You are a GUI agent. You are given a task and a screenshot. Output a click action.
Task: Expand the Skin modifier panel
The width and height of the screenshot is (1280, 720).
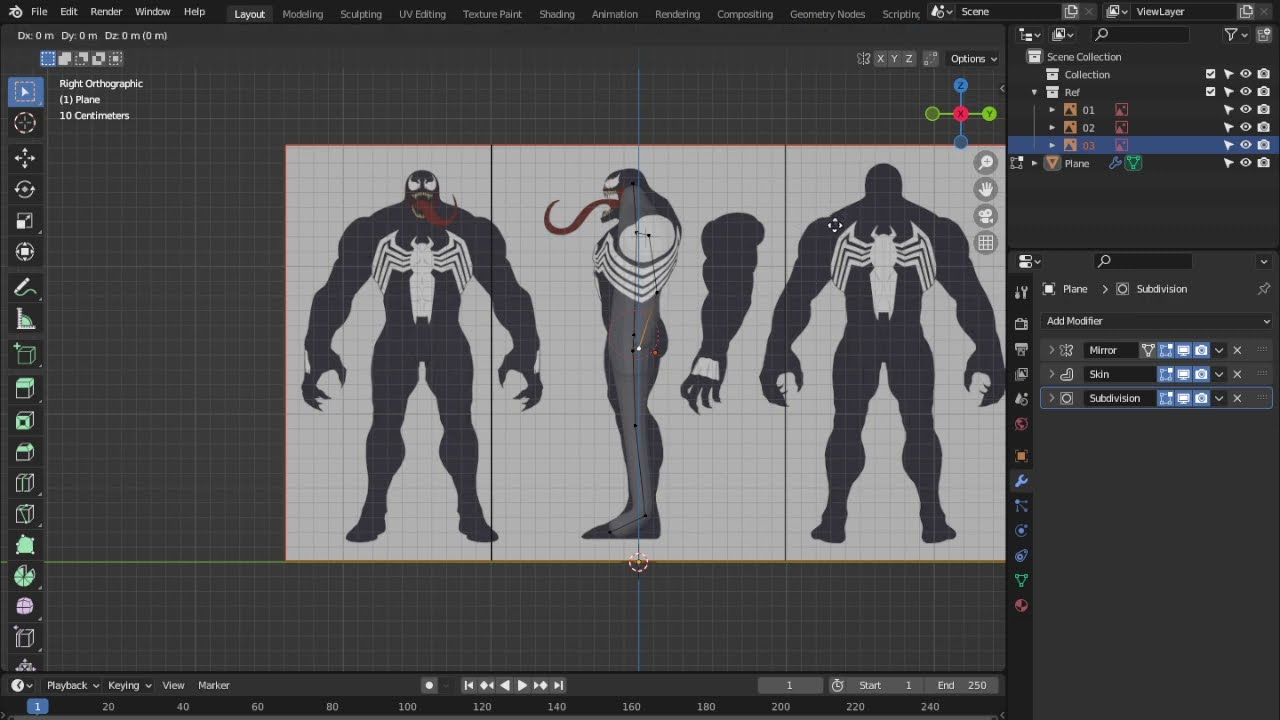[1051, 374]
